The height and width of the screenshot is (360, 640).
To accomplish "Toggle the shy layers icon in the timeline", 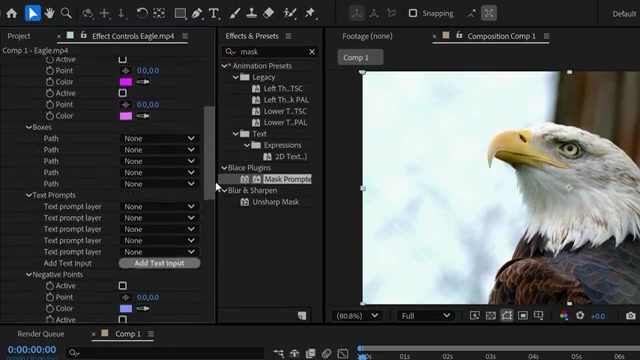I will [295, 353].
